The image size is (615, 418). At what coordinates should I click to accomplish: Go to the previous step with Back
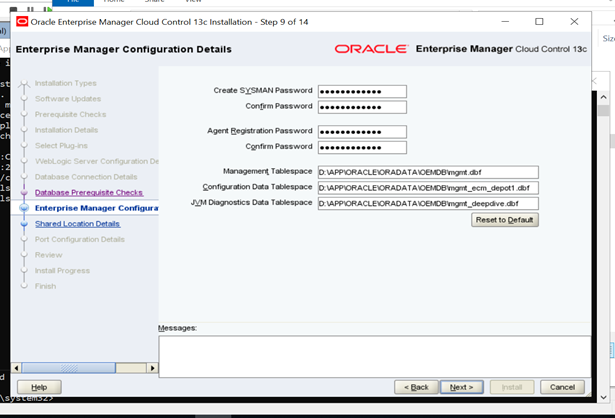coord(417,387)
